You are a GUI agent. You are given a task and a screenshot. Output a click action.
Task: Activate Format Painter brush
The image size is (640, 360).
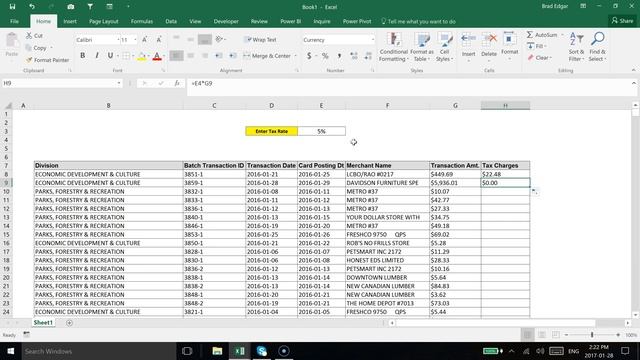tap(47, 60)
